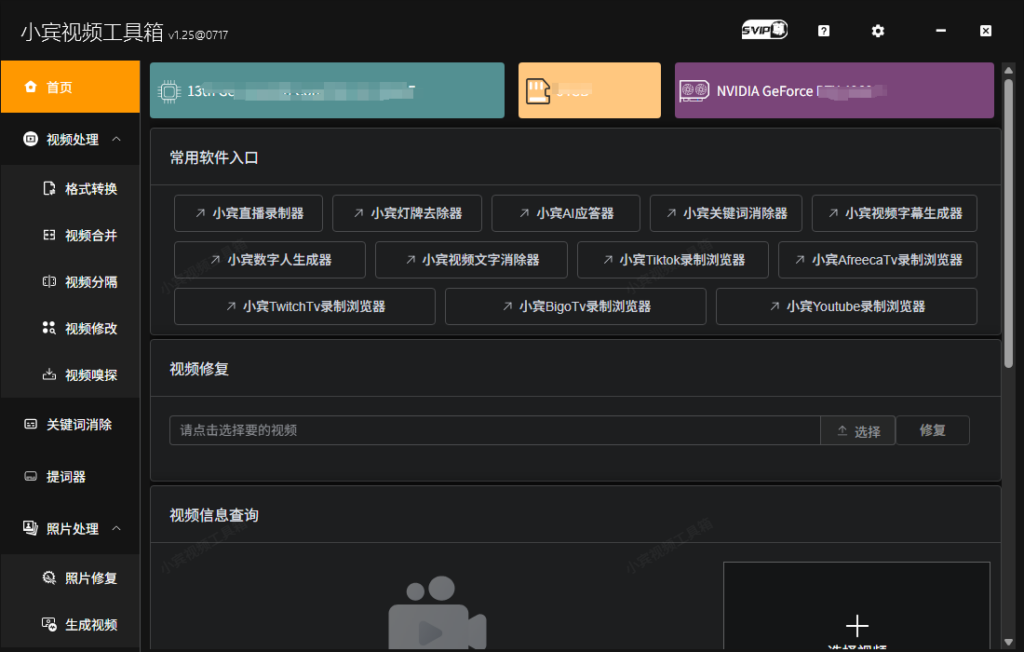Click the 修复 repair button
The height and width of the screenshot is (652, 1024).
coord(933,430)
